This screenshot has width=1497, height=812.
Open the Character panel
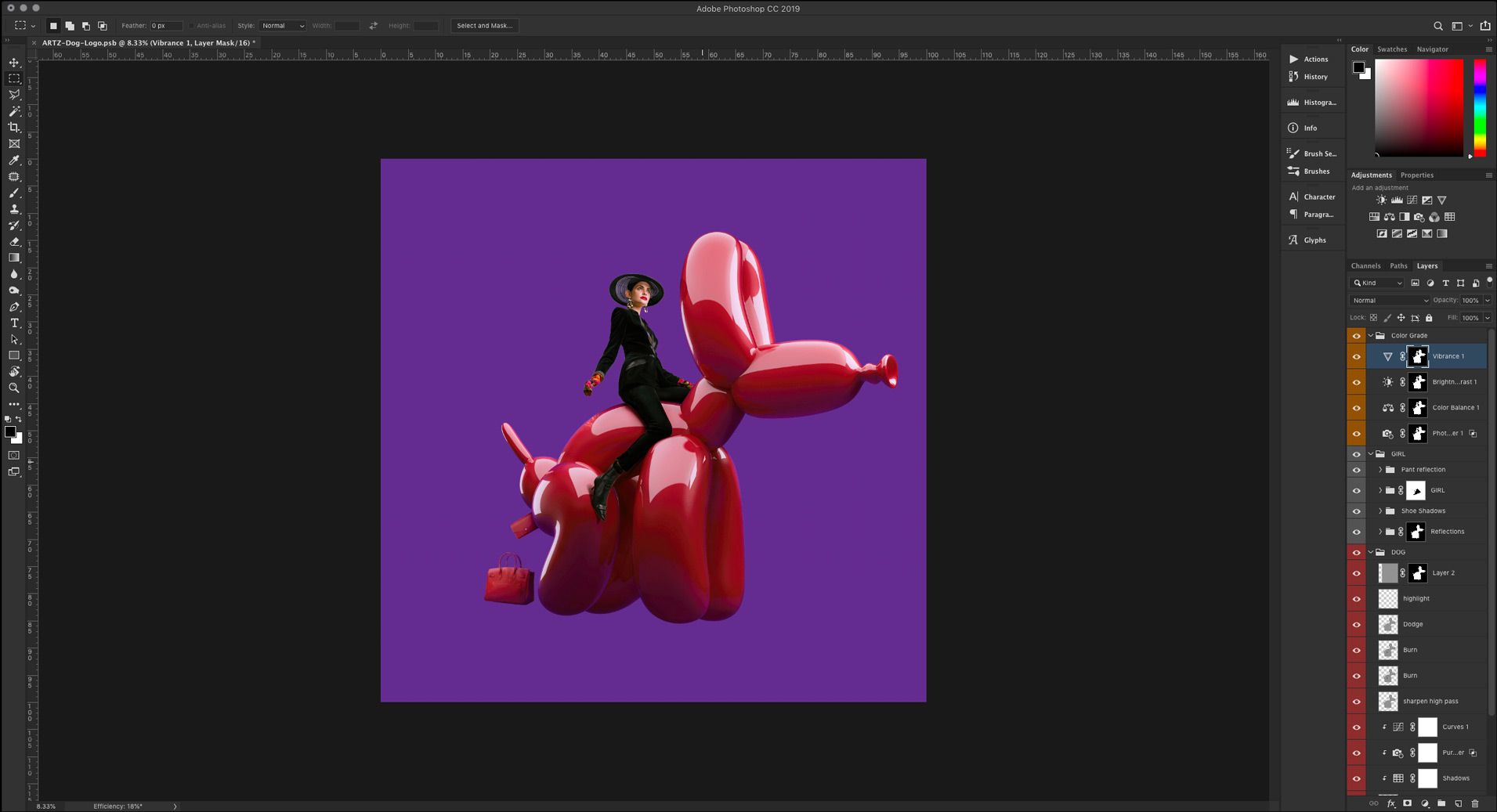pyautogui.click(x=1318, y=197)
